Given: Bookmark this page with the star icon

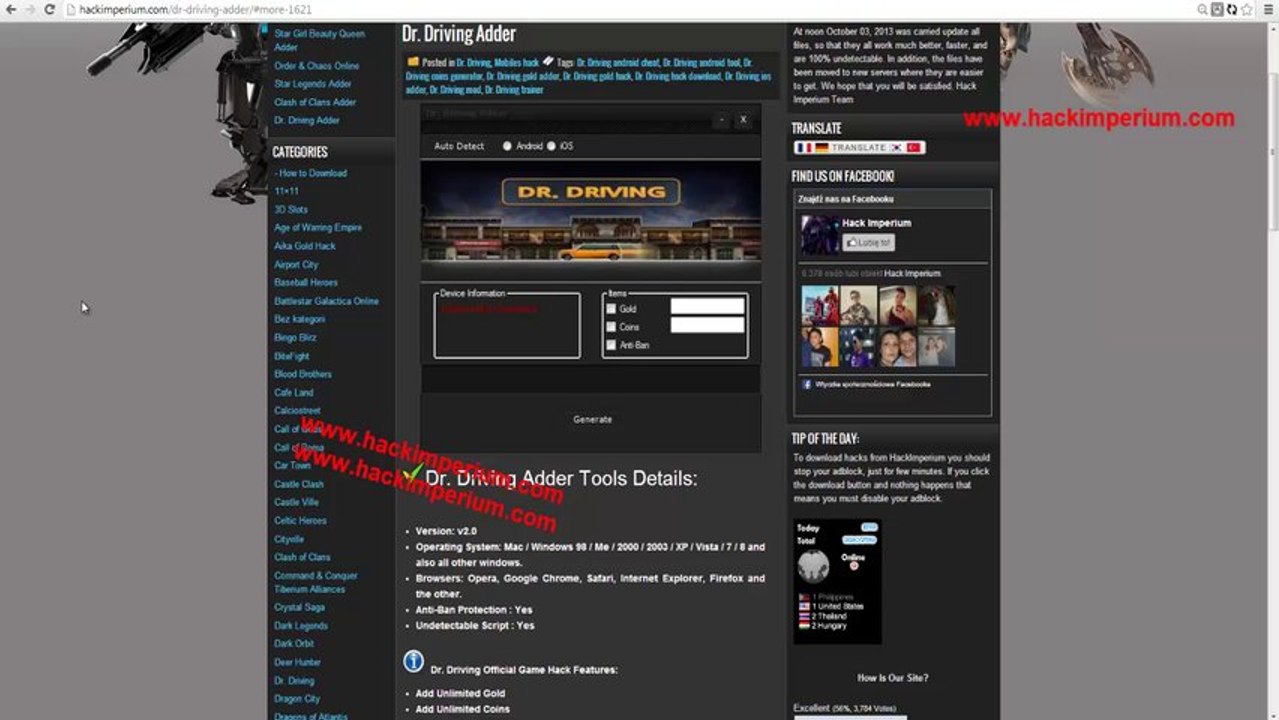Looking at the screenshot, I should click(x=1246, y=9).
